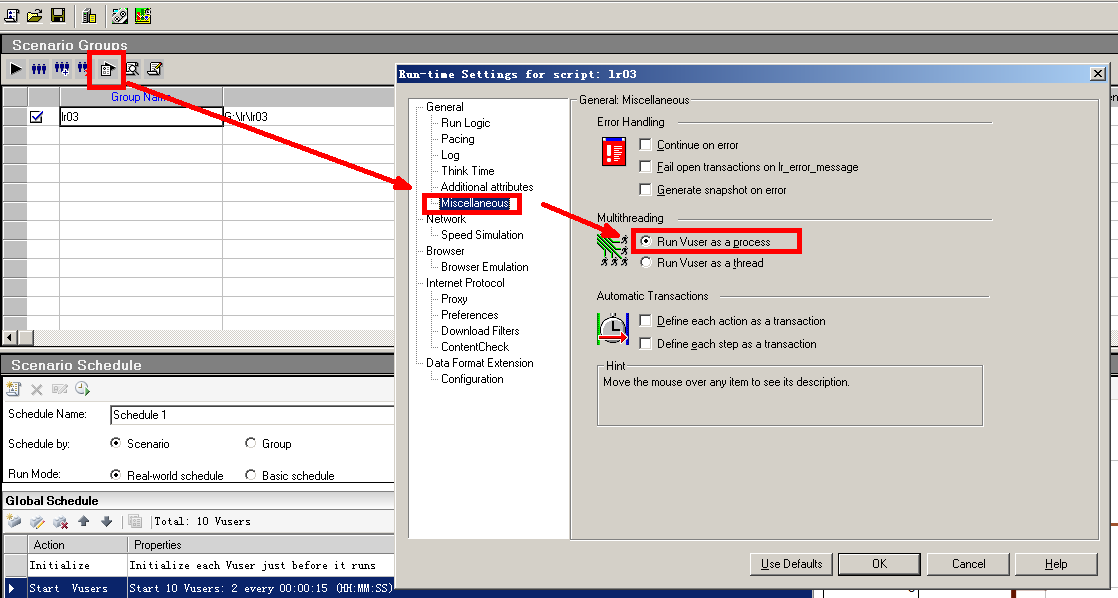Open the Virtual Users icon in Scenario Groups
The height and width of the screenshot is (598, 1118).
(x=39, y=69)
